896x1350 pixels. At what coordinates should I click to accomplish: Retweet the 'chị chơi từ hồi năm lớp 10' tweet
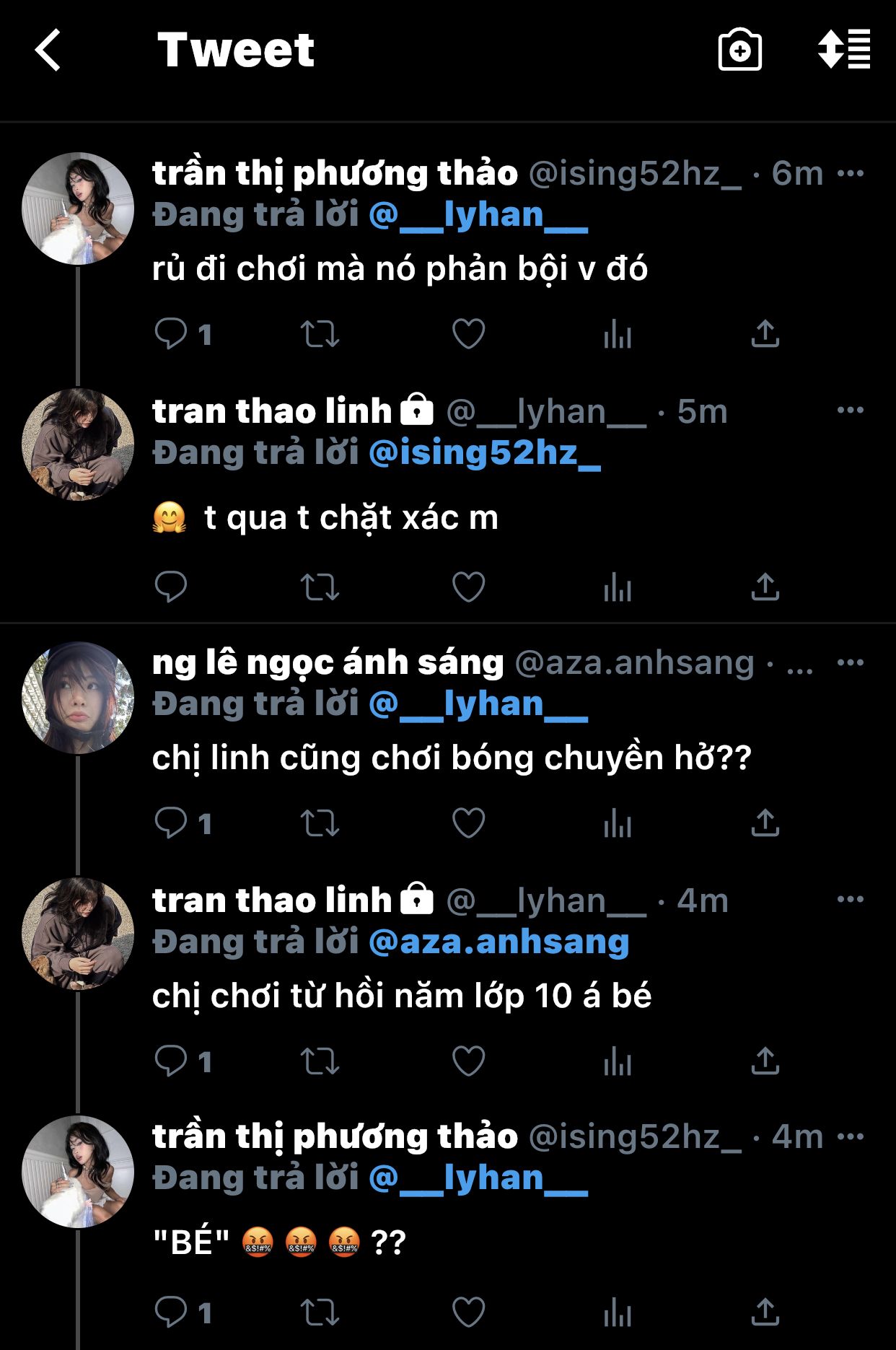pyautogui.click(x=320, y=1061)
